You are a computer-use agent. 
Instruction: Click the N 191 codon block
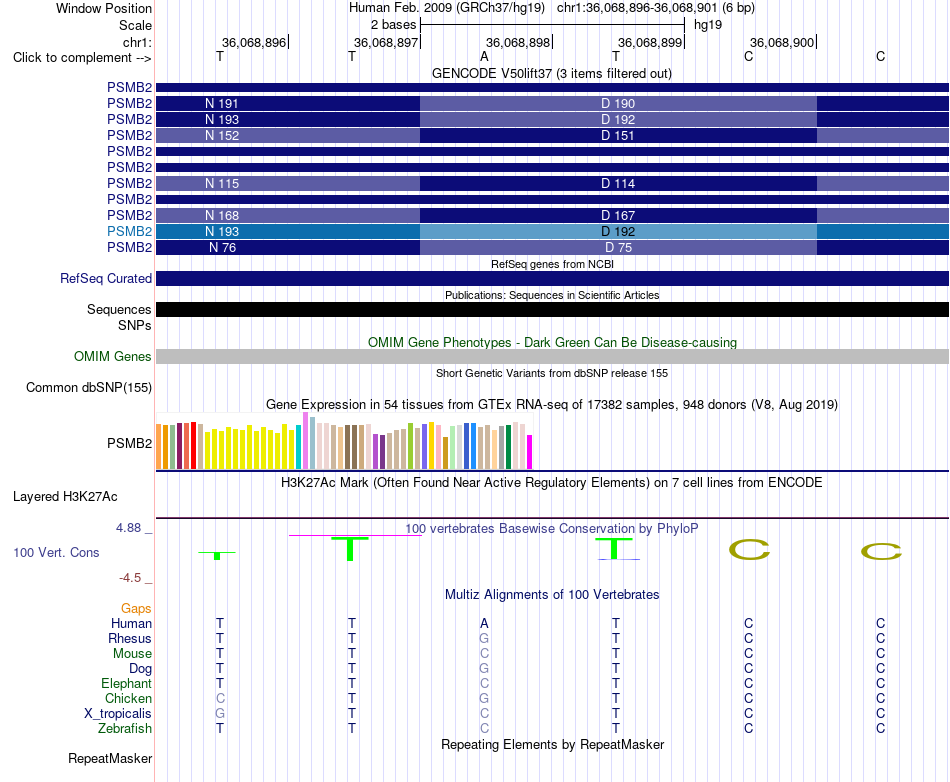pyautogui.click(x=288, y=104)
